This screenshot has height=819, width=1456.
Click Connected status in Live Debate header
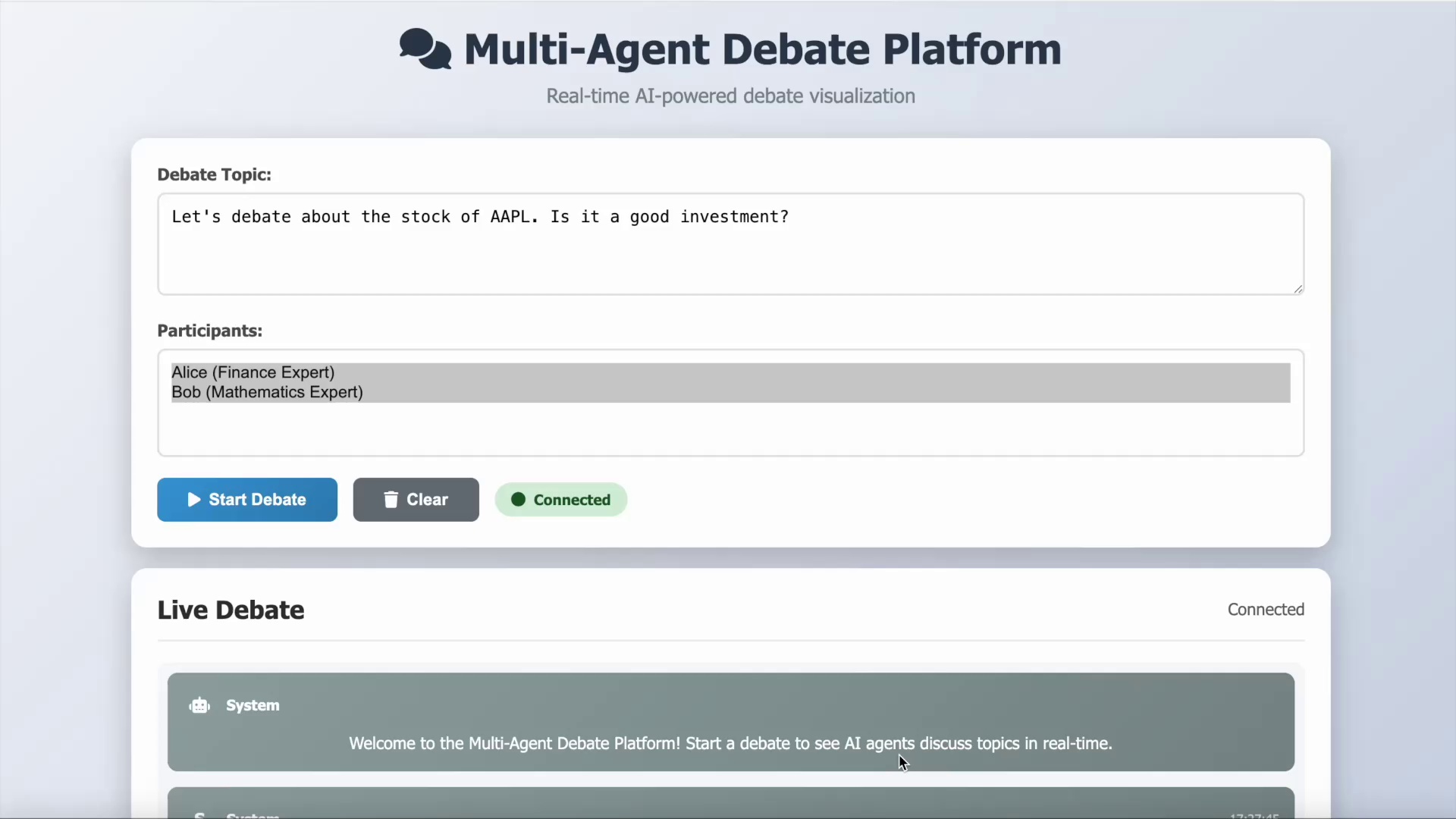pyautogui.click(x=1265, y=610)
